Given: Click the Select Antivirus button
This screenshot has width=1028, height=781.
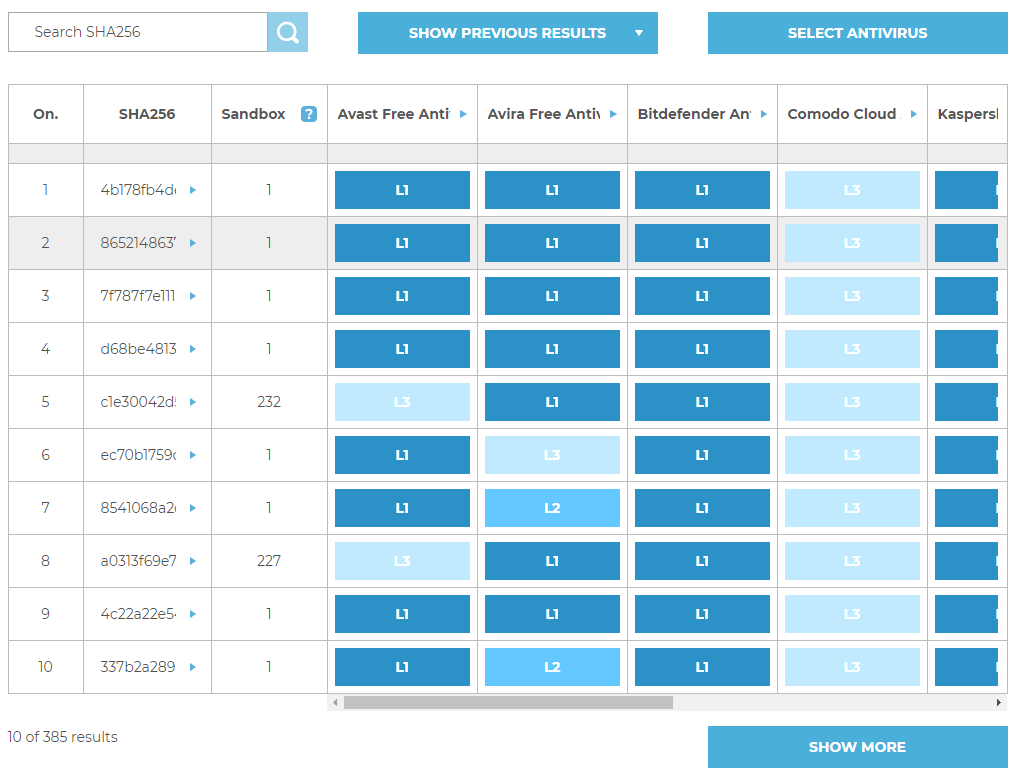Looking at the screenshot, I should click(858, 33).
